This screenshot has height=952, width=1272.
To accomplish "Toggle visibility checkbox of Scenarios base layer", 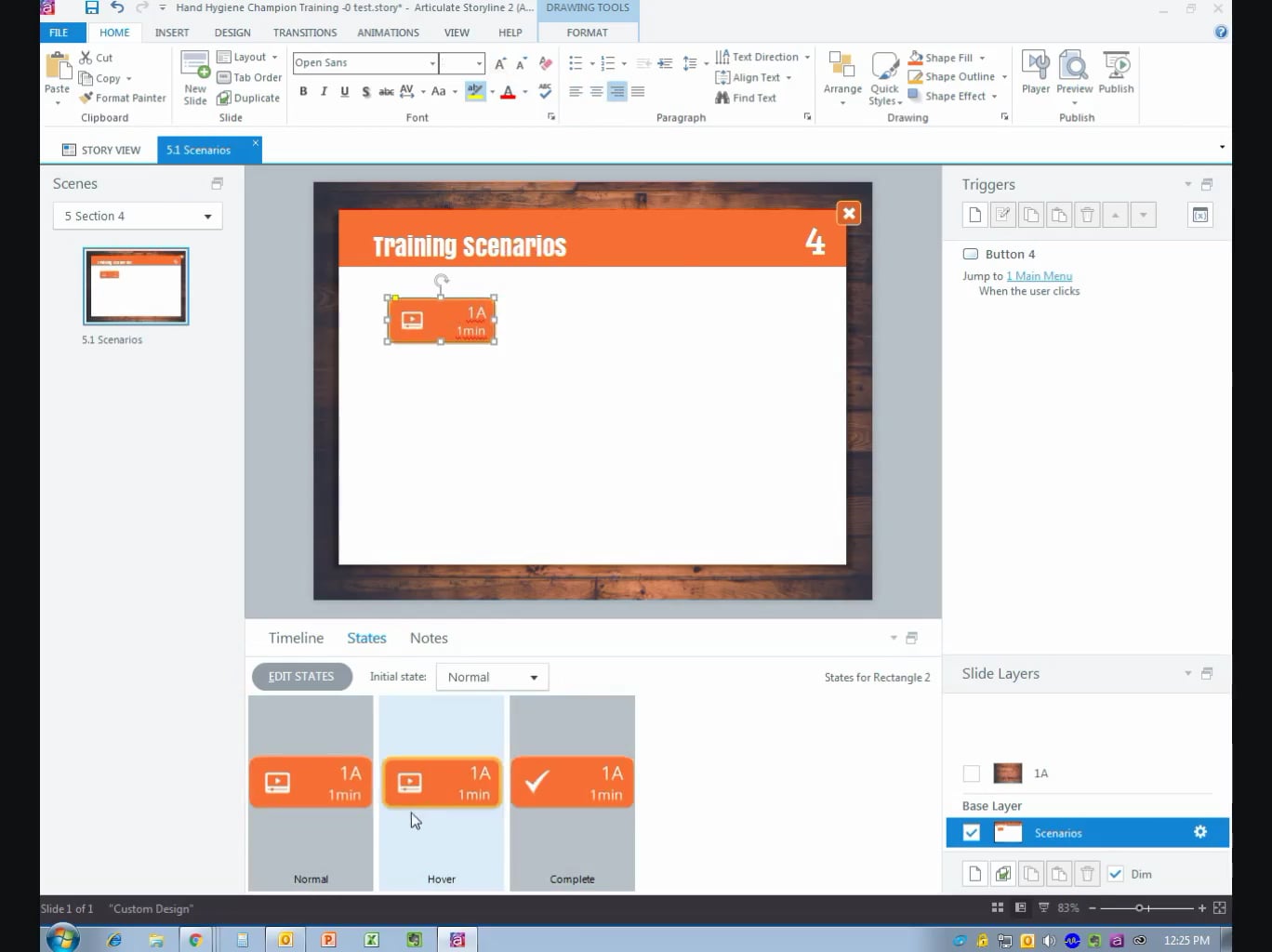I will pos(972,833).
